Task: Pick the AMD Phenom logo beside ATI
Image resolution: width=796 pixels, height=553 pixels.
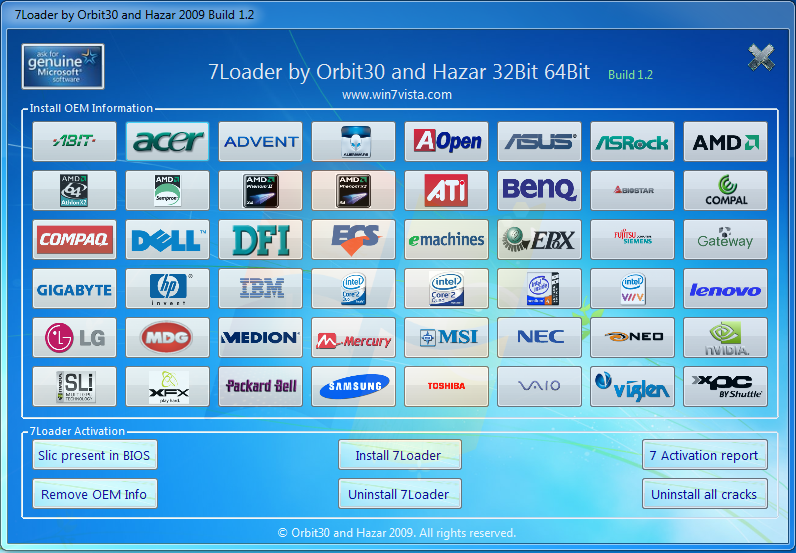Action: tap(353, 190)
